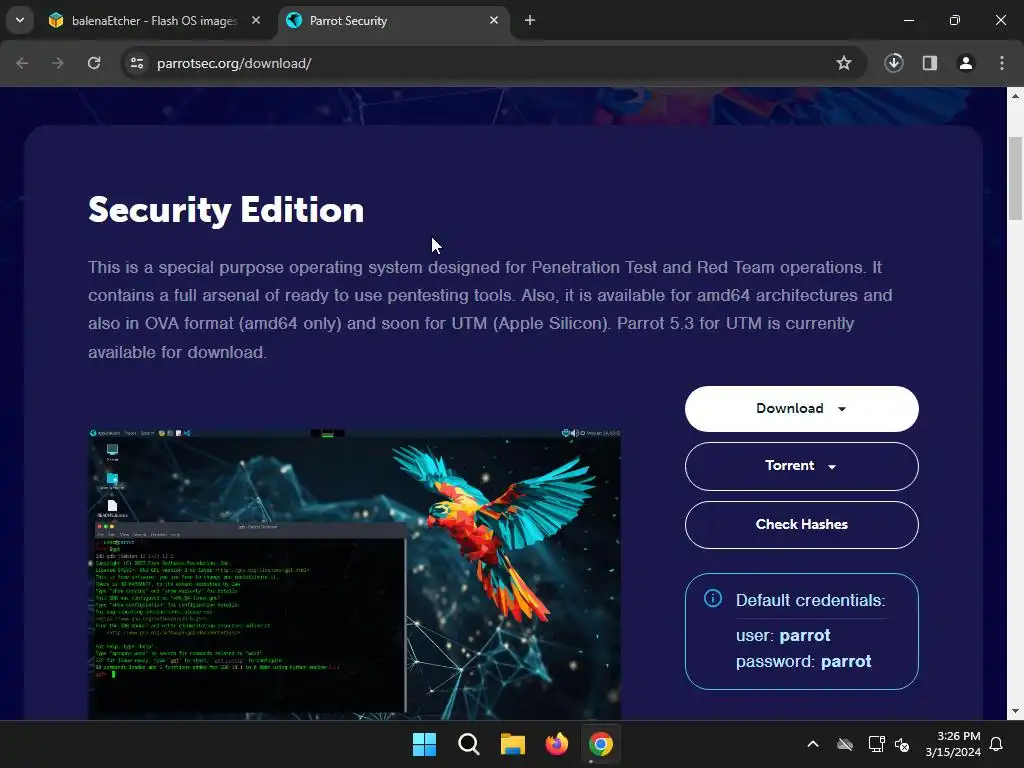Reload the Parrot Security page

(x=94, y=63)
